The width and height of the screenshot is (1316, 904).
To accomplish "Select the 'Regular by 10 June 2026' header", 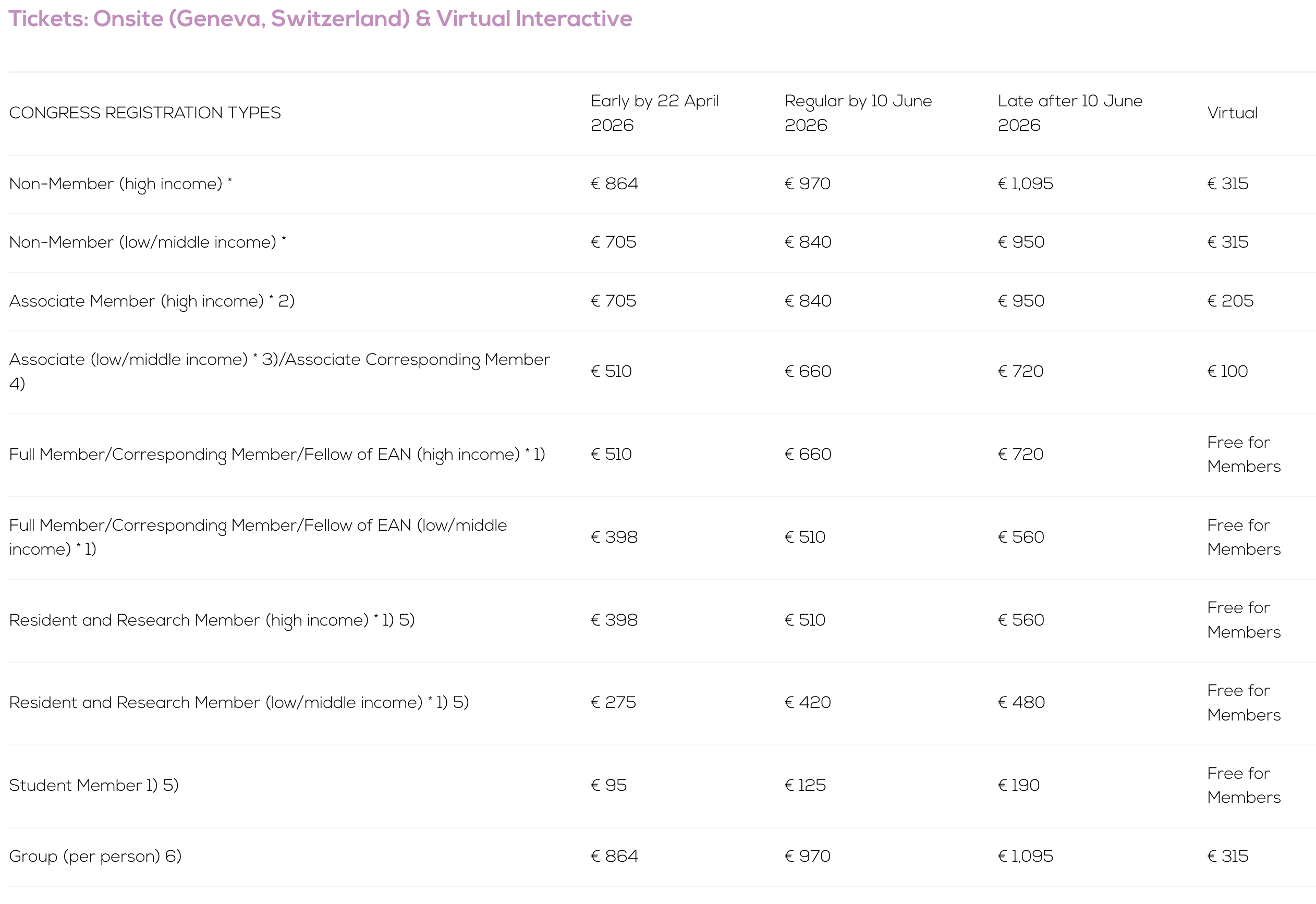I will [x=858, y=113].
